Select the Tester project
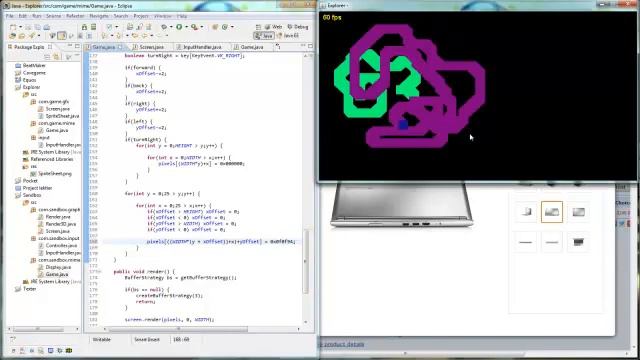The height and width of the screenshot is (360, 640). [29, 289]
